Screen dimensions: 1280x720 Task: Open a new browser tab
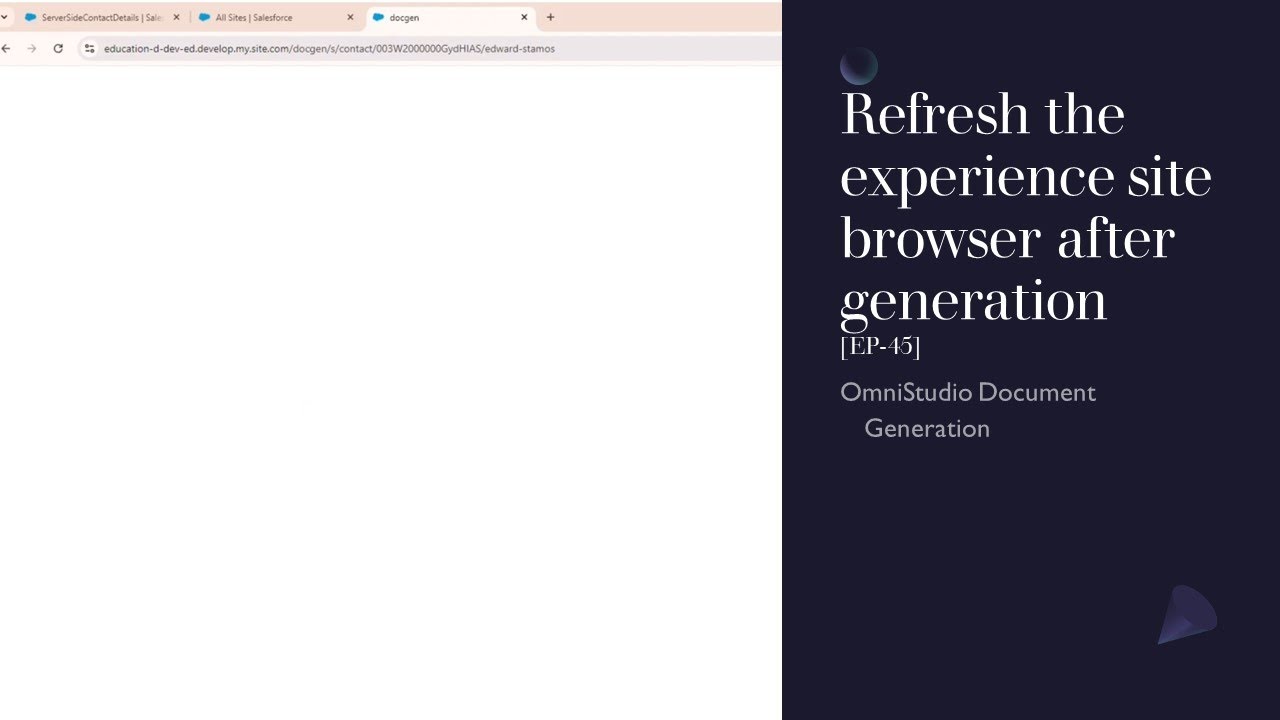pyautogui.click(x=550, y=17)
